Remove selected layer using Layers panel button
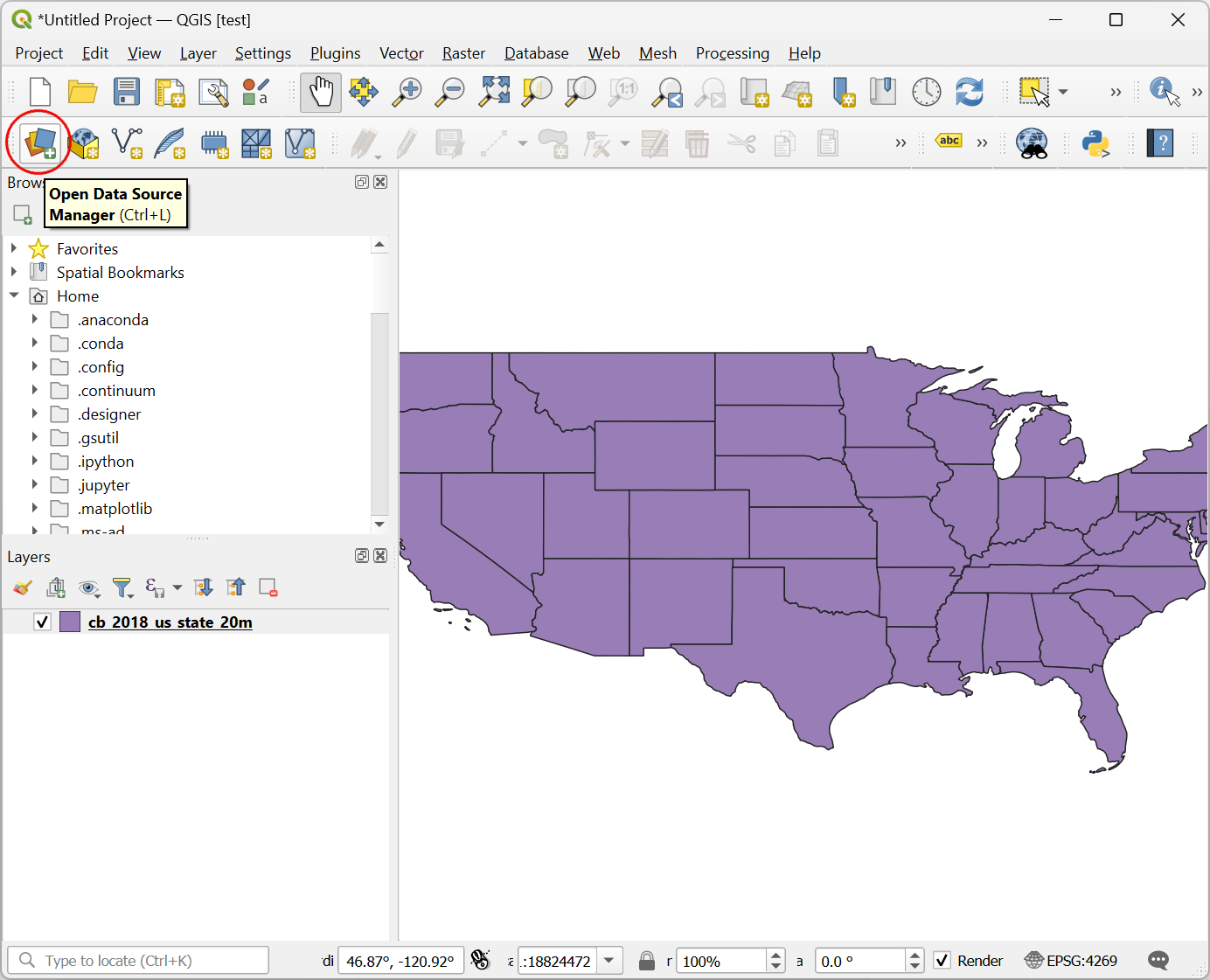 [268, 587]
